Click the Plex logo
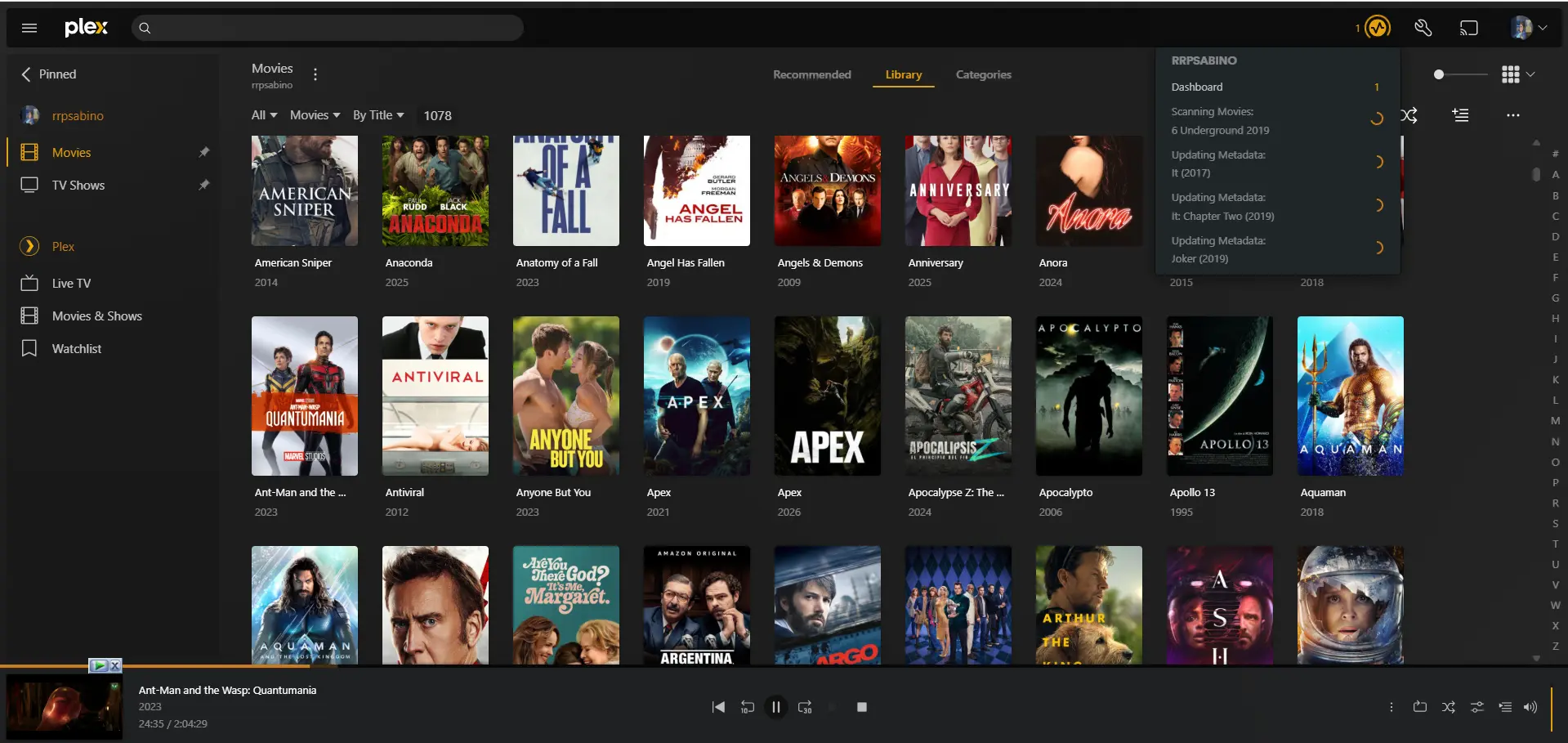Viewport: 1568px width, 743px height. pyautogui.click(x=86, y=28)
